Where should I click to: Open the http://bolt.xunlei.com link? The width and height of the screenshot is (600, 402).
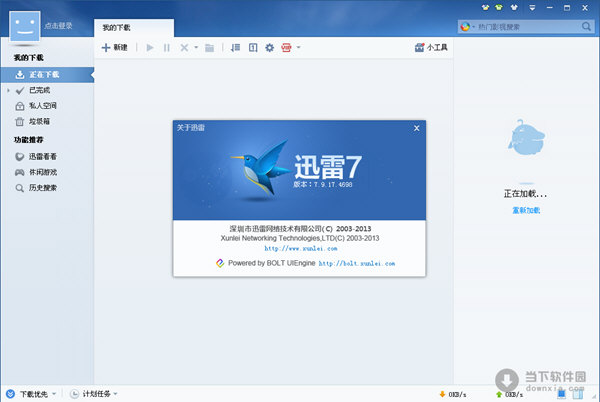coord(357,264)
